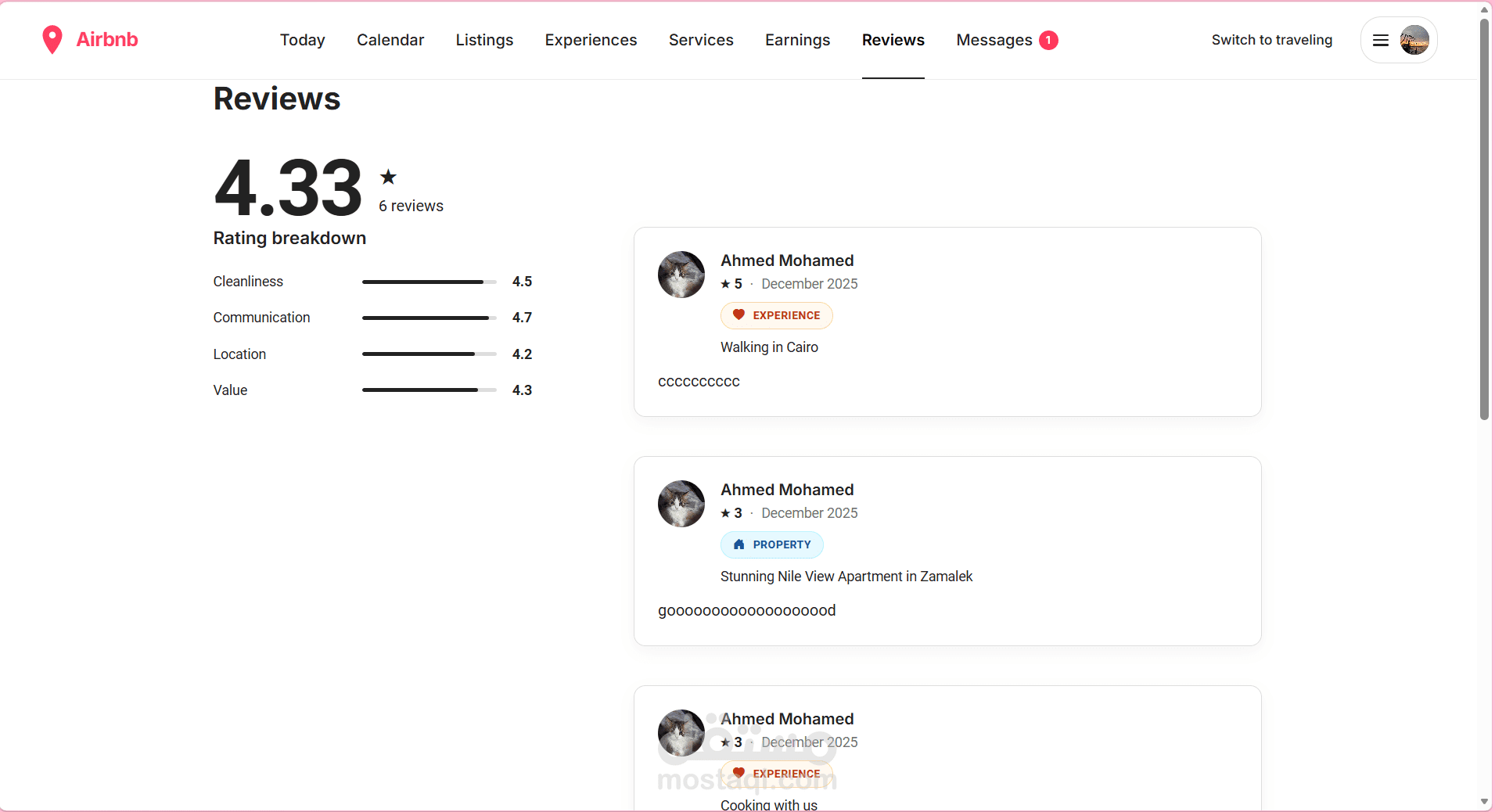The height and width of the screenshot is (812, 1495).
Task: Click the Messages notification badge
Action: pyautogui.click(x=1048, y=40)
